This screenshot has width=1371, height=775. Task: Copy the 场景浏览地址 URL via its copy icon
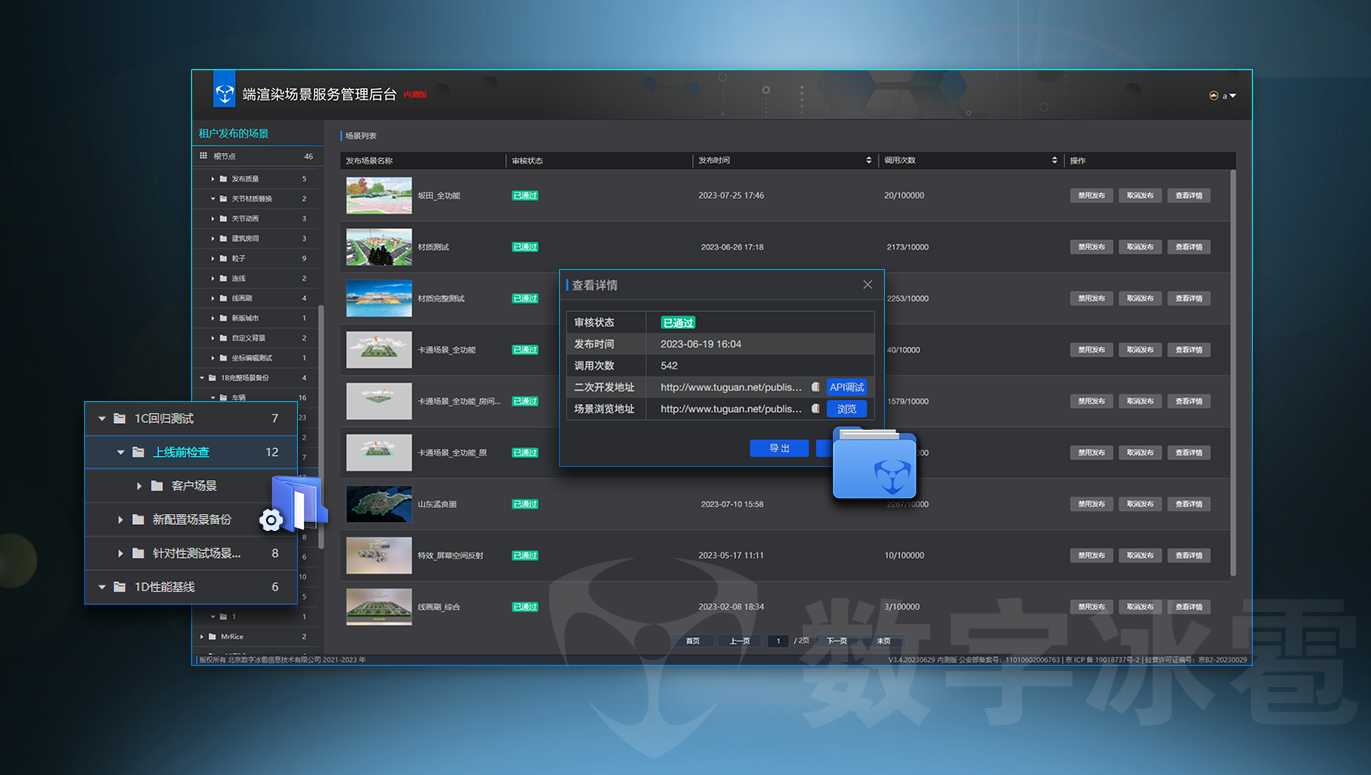point(816,409)
